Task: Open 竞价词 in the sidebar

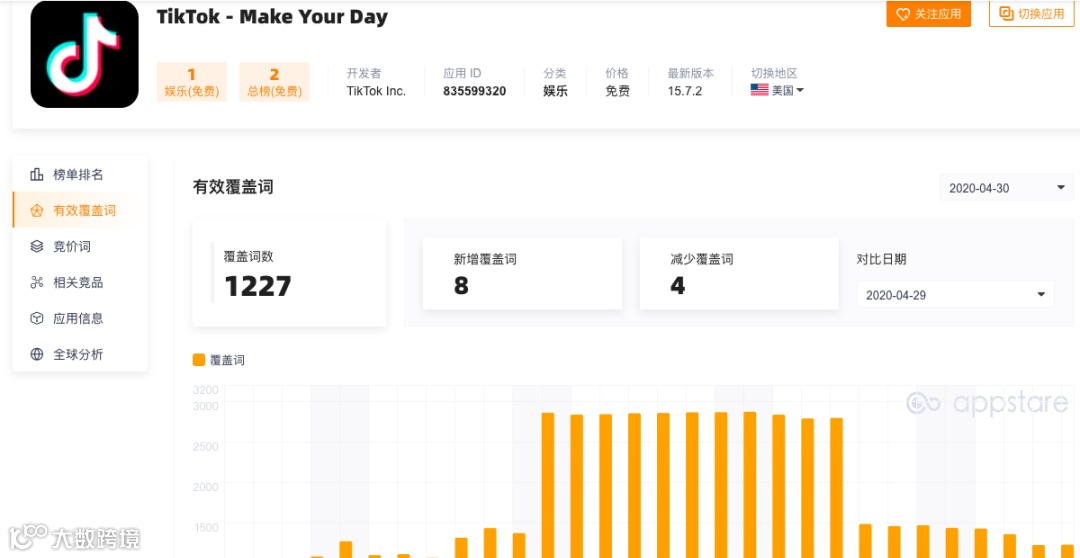Action: point(80,247)
